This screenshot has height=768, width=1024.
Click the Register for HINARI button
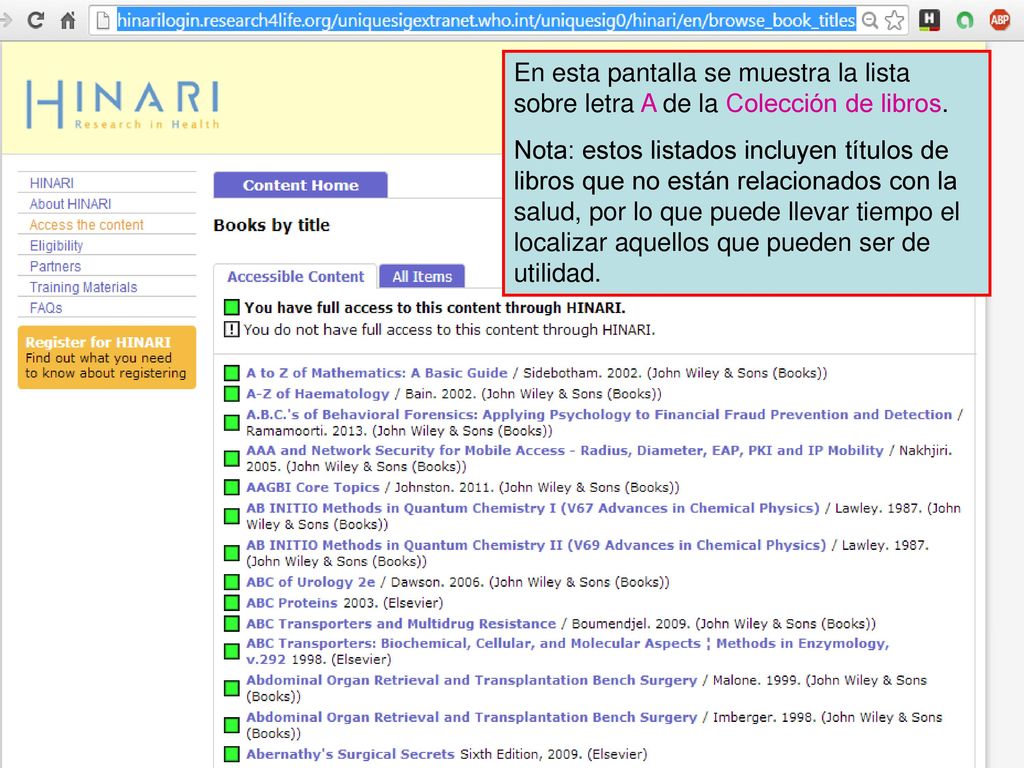pyautogui.click(x=107, y=357)
